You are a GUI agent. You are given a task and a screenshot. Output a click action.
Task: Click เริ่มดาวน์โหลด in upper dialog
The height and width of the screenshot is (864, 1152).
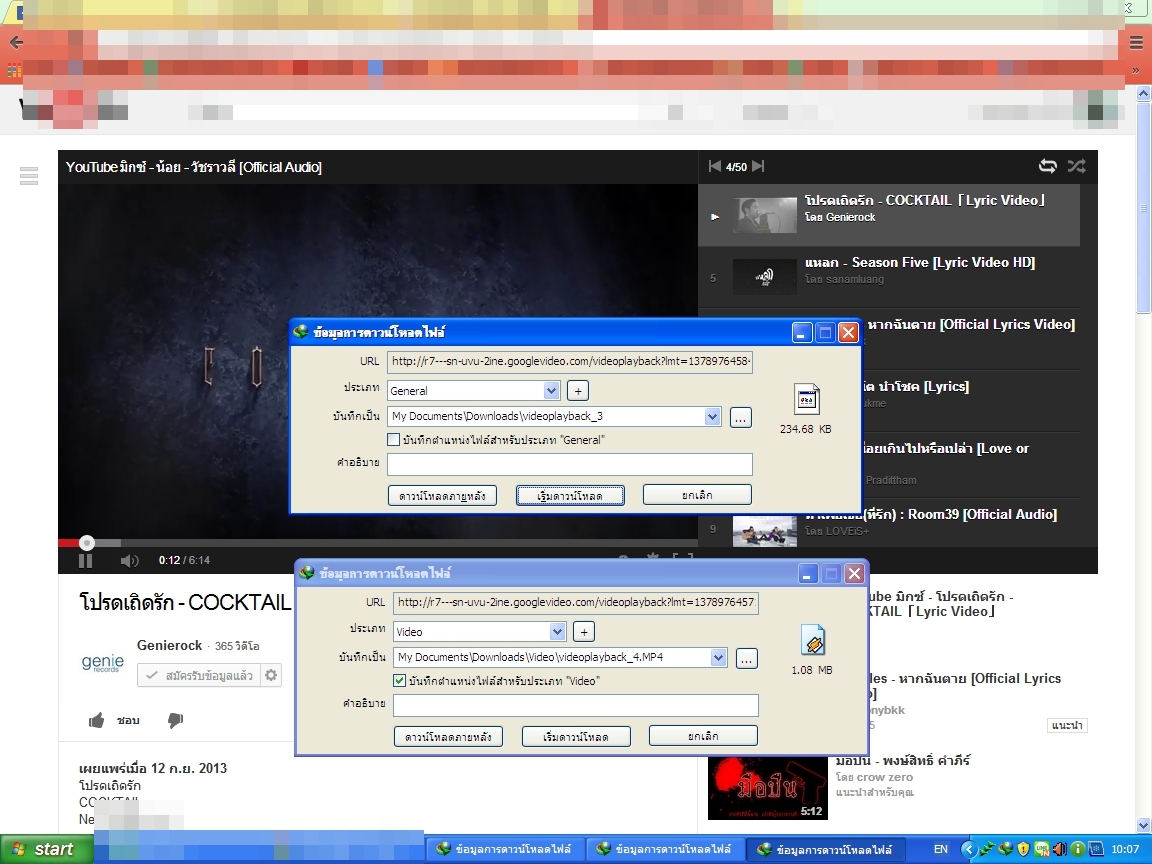[570, 496]
